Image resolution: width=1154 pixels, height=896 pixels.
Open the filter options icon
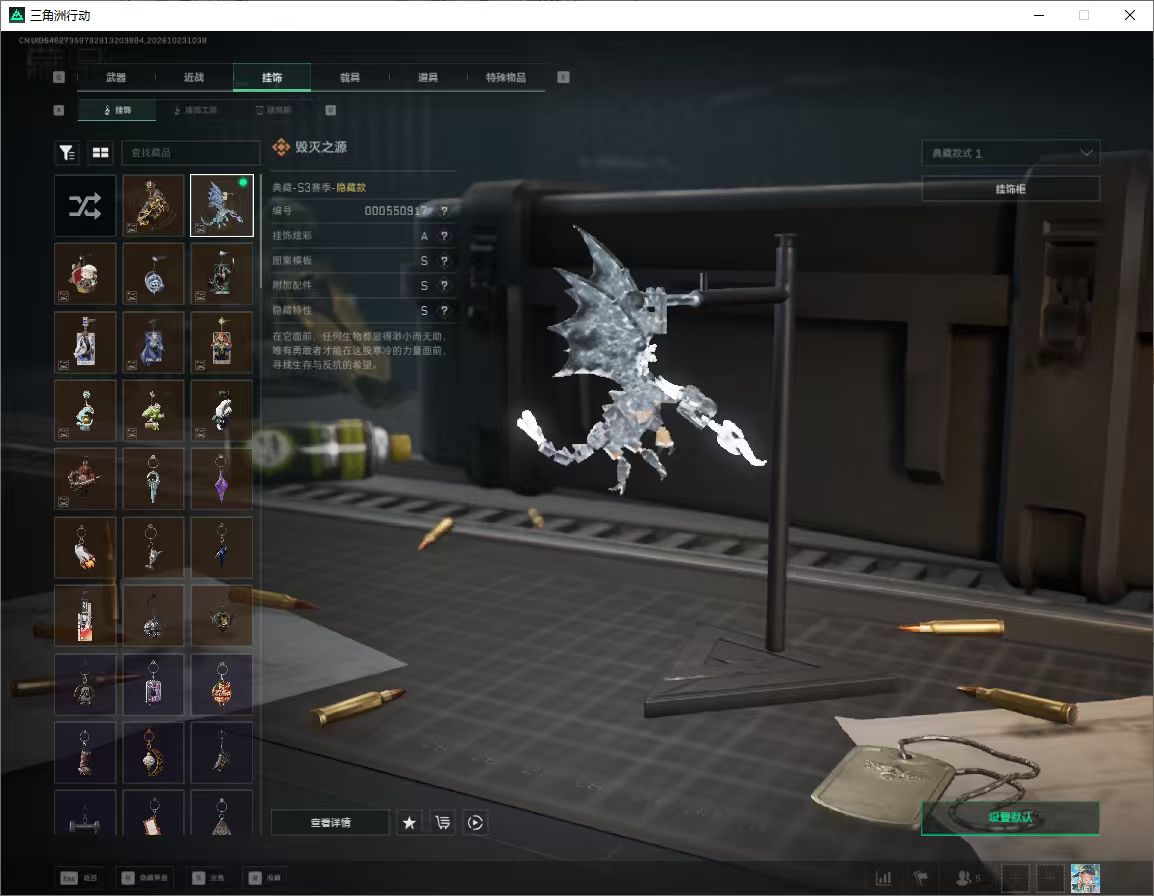click(x=67, y=152)
